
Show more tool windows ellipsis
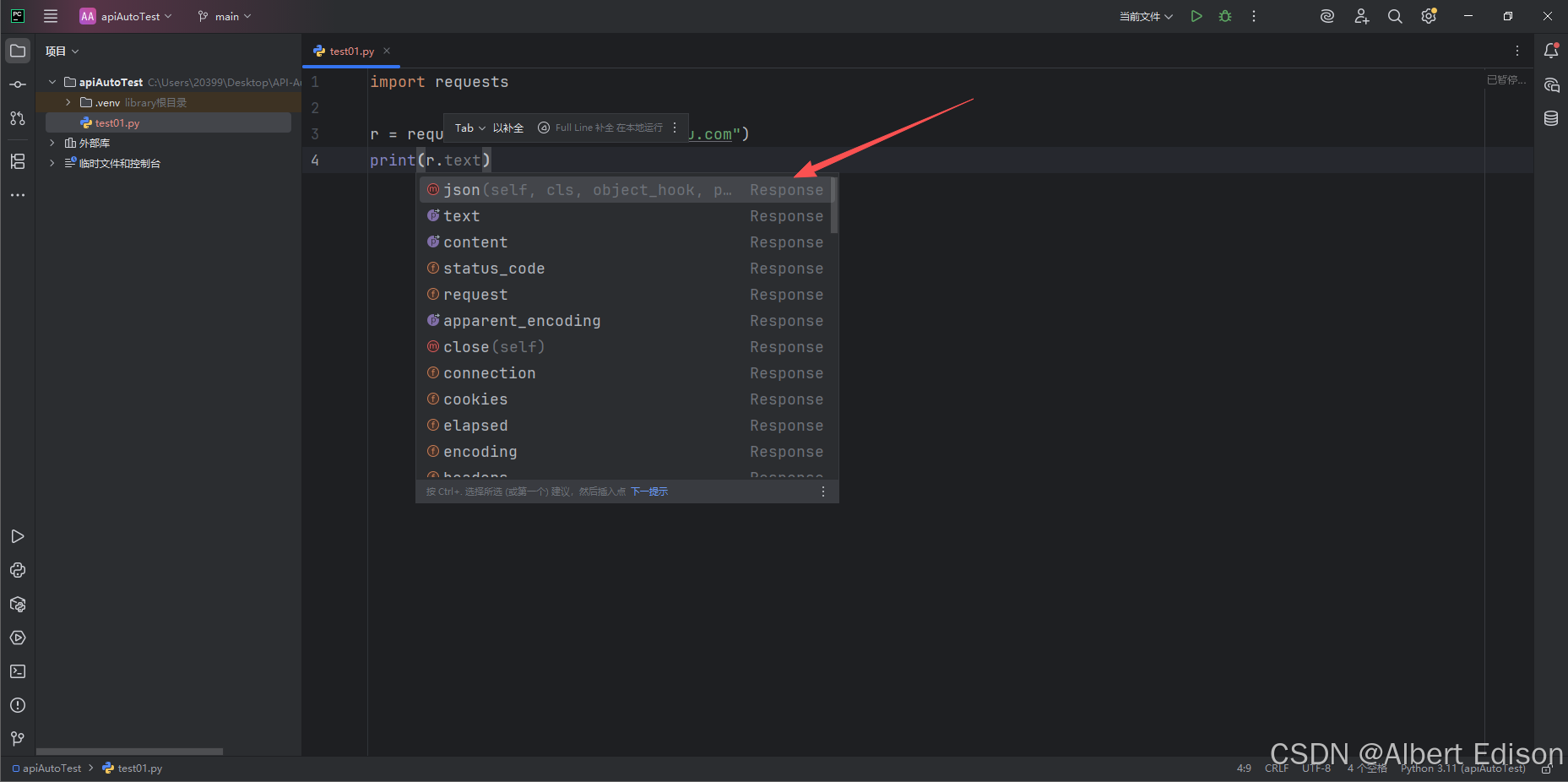coord(18,195)
